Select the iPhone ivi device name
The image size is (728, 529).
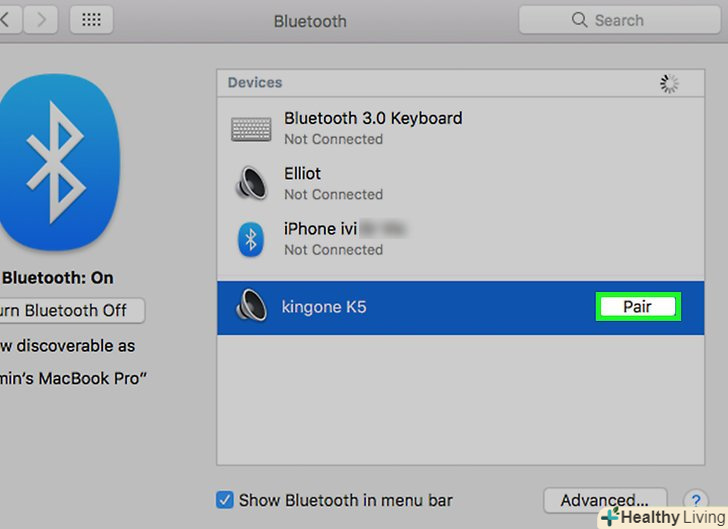321,229
